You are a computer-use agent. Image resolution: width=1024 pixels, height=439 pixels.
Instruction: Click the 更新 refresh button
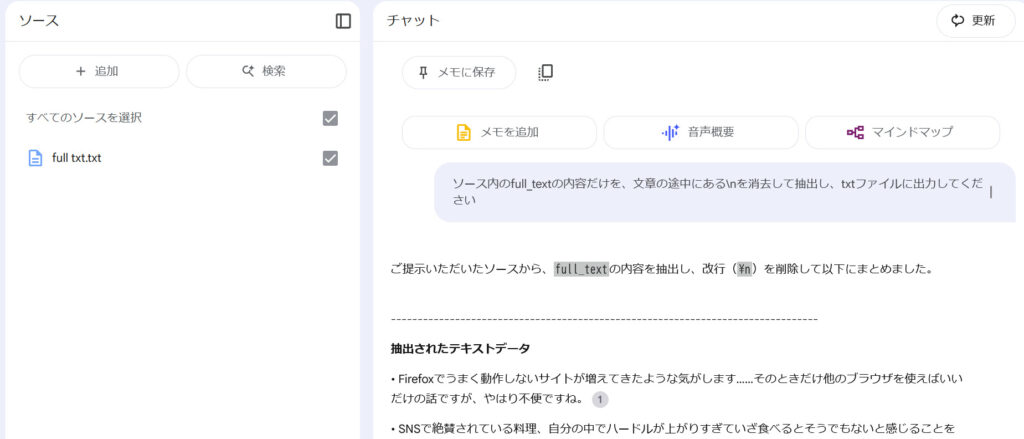976,21
